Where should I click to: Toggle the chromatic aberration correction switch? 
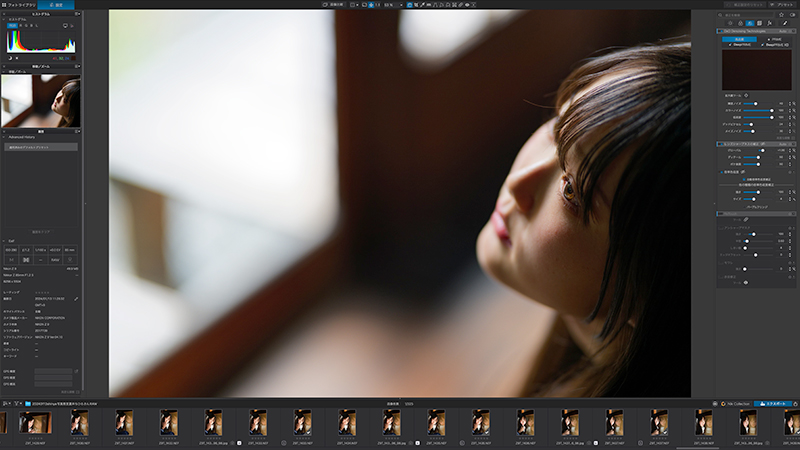coord(721,172)
